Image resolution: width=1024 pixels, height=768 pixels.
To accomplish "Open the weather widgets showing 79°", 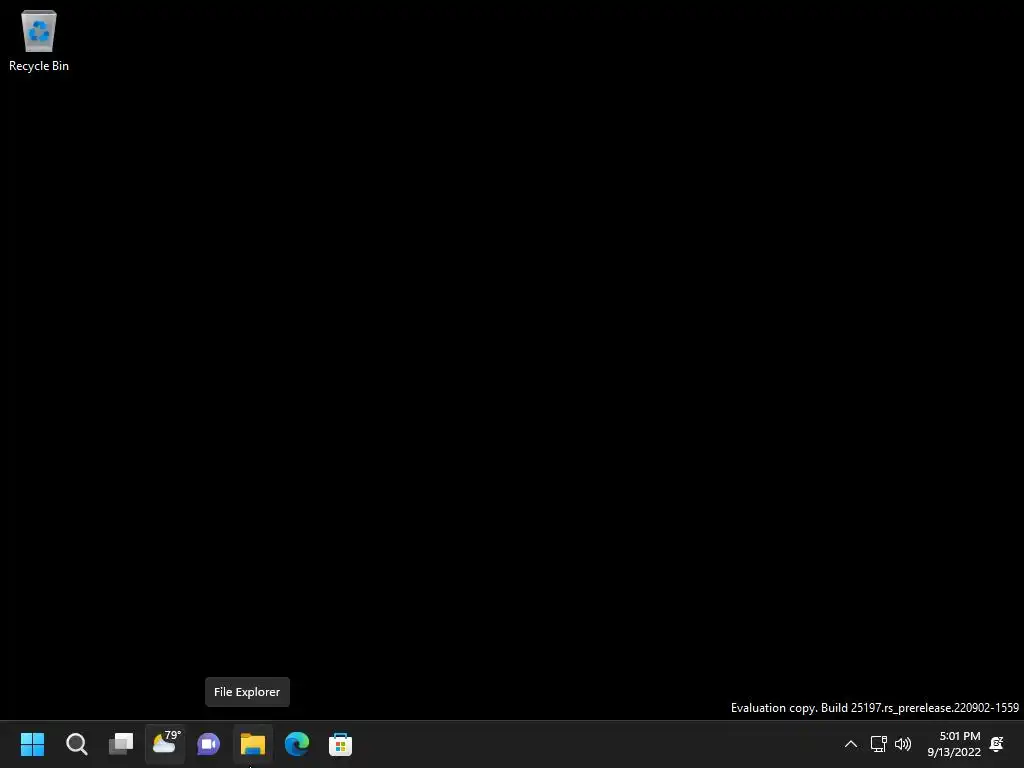I will (165, 744).
